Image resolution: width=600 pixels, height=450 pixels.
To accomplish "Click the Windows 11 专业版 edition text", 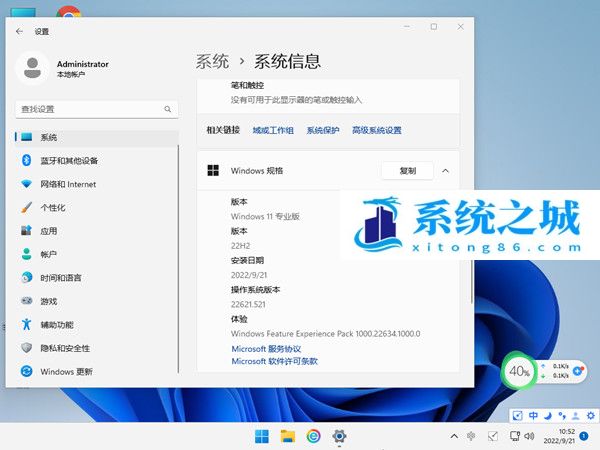I will coord(265,216).
